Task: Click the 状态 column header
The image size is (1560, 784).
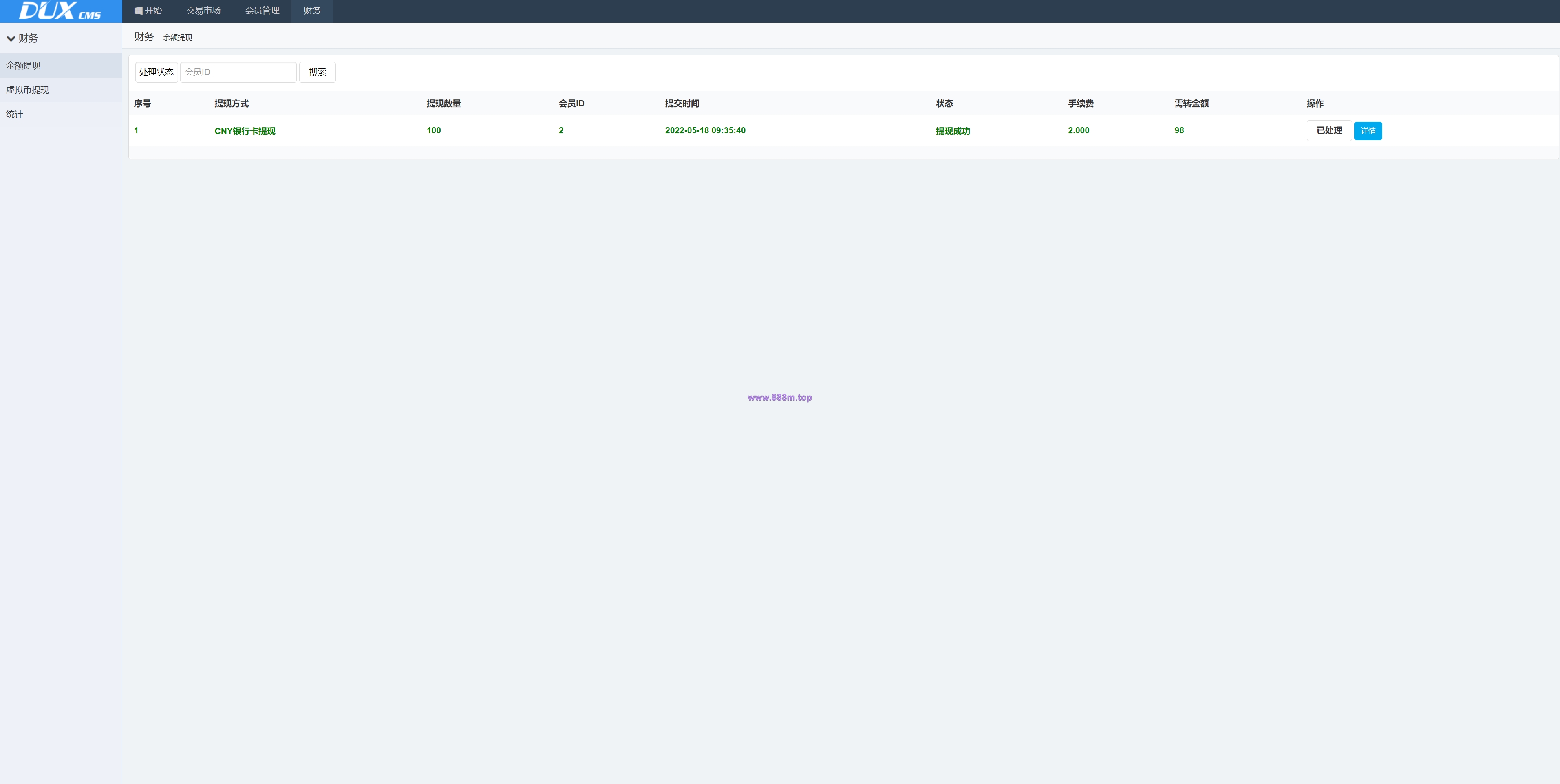Action: pyautogui.click(x=945, y=104)
